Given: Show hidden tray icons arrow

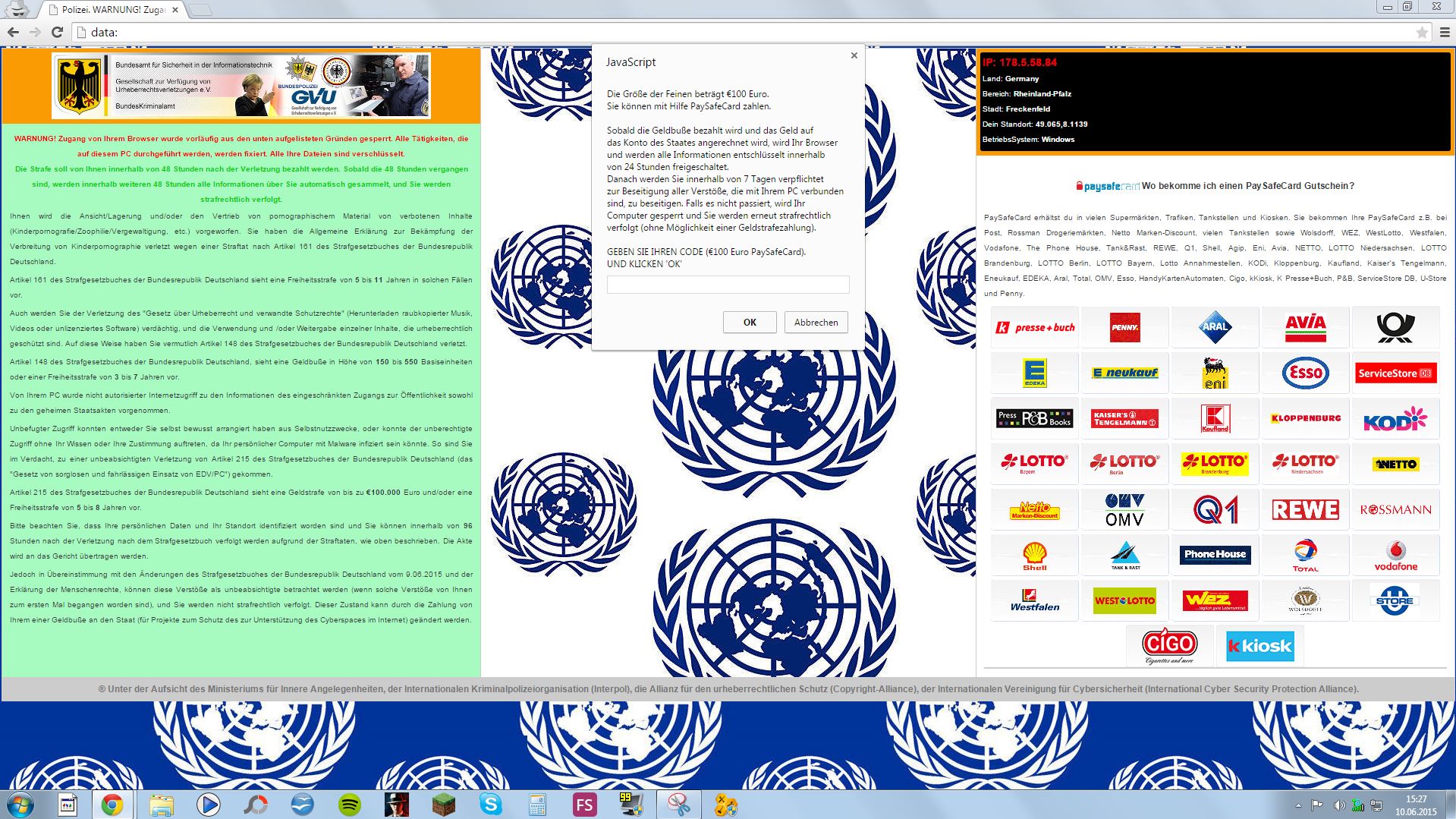Looking at the screenshot, I should tap(1298, 805).
